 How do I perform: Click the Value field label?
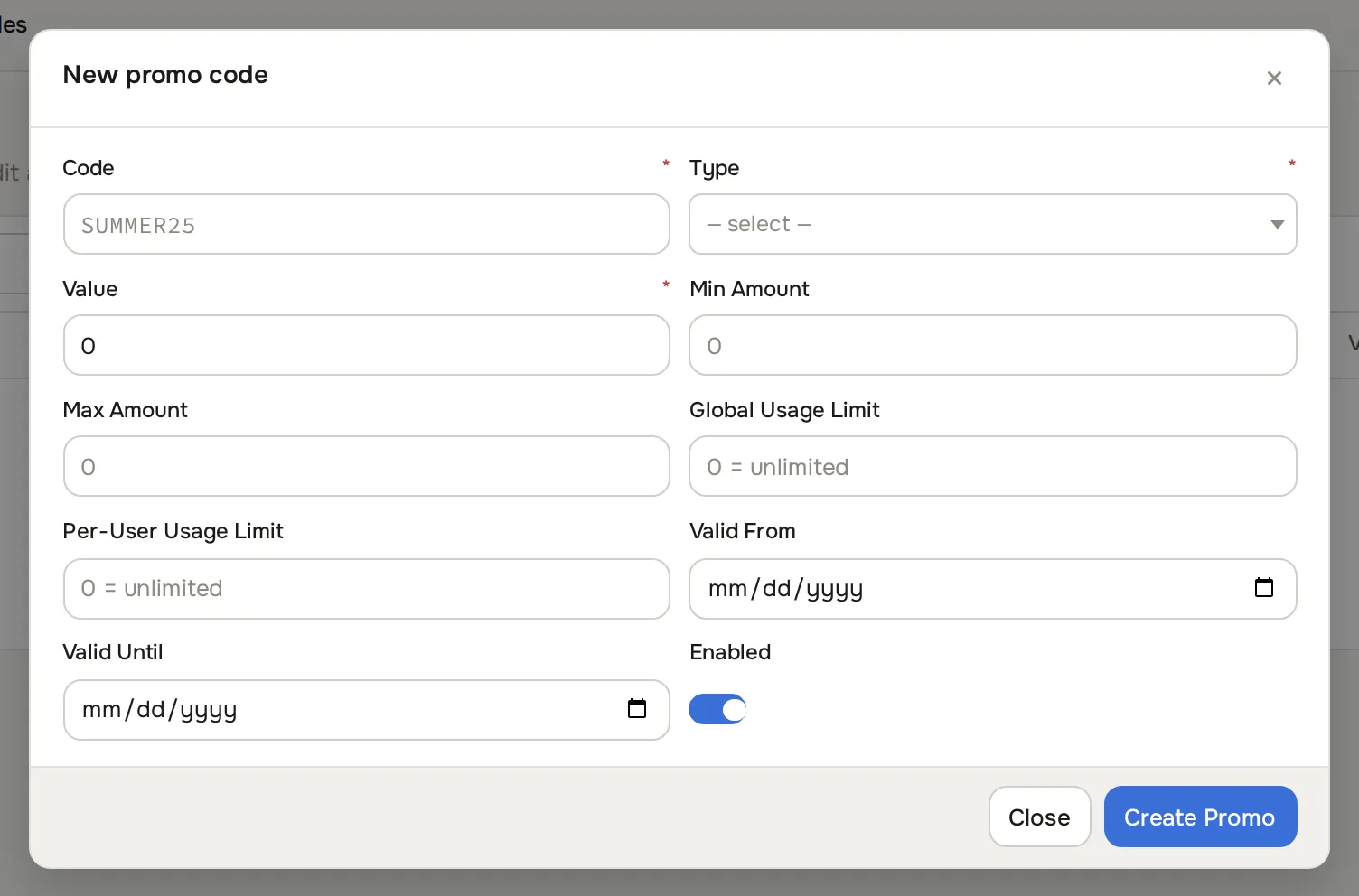pos(90,289)
